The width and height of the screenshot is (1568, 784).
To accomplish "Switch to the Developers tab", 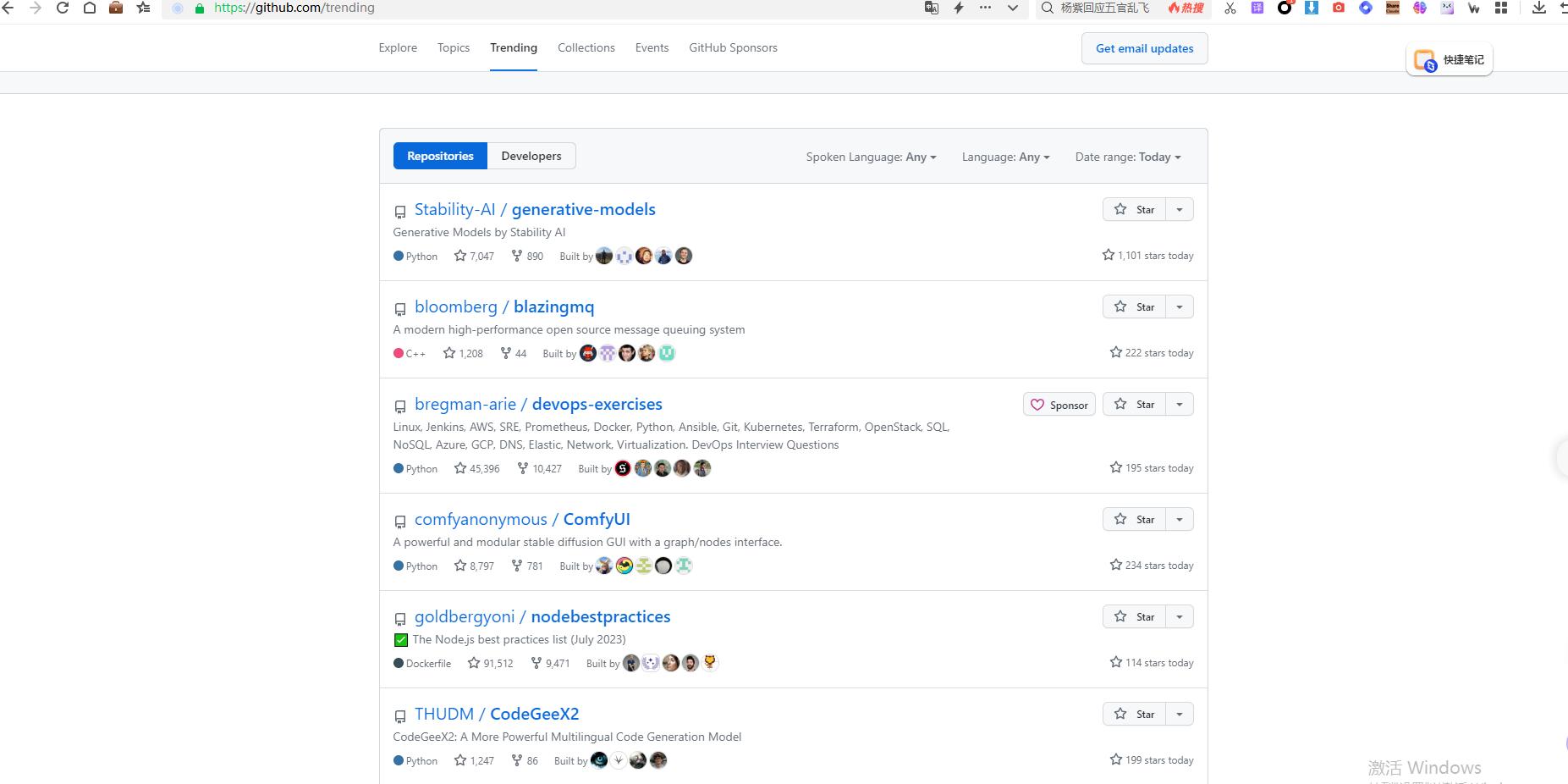I will click(x=531, y=156).
